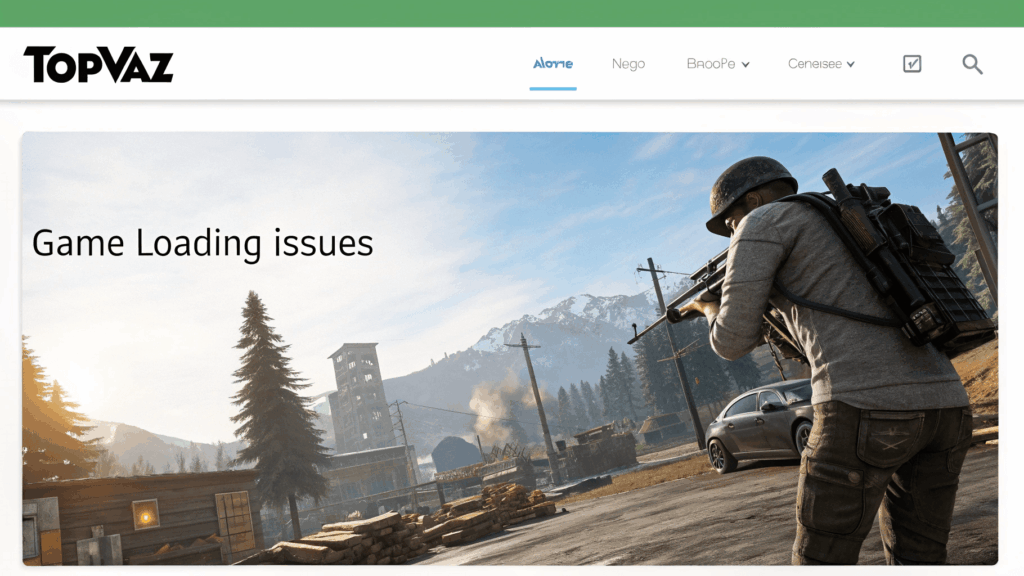This screenshot has height=576, width=1024.
Task: Open the search magnifier icon
Action: (x=972, y=64)
